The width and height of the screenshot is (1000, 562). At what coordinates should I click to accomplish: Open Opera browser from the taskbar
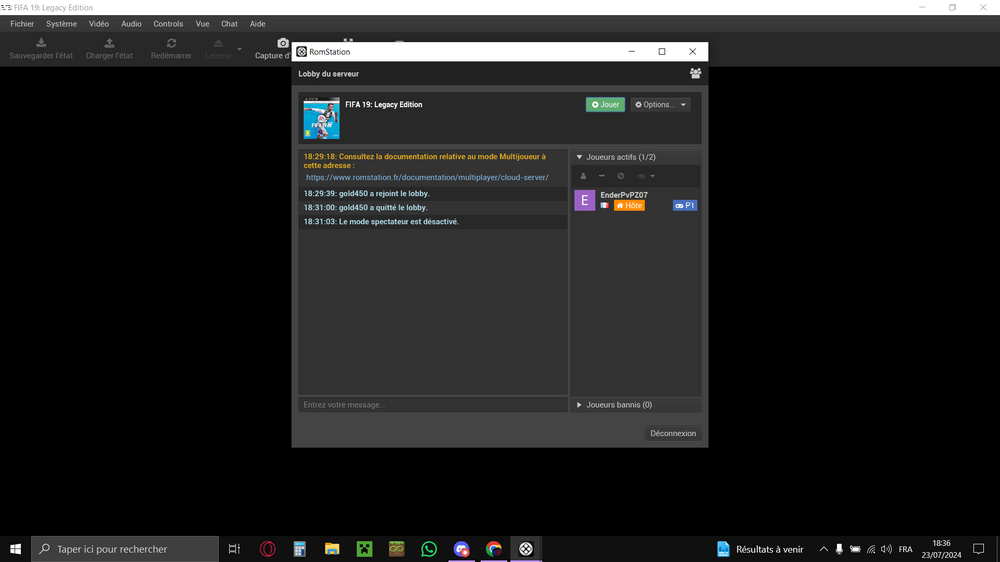pos(267,549)
